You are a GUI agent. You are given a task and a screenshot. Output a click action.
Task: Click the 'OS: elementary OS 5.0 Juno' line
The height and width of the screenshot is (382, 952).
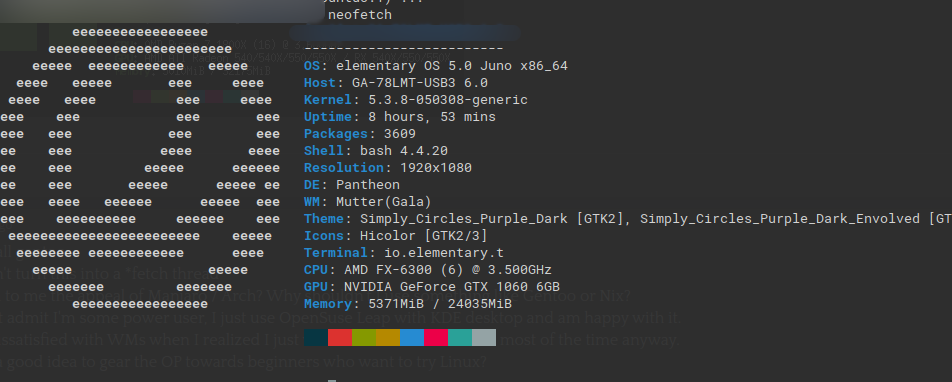[x=436, y=66]
